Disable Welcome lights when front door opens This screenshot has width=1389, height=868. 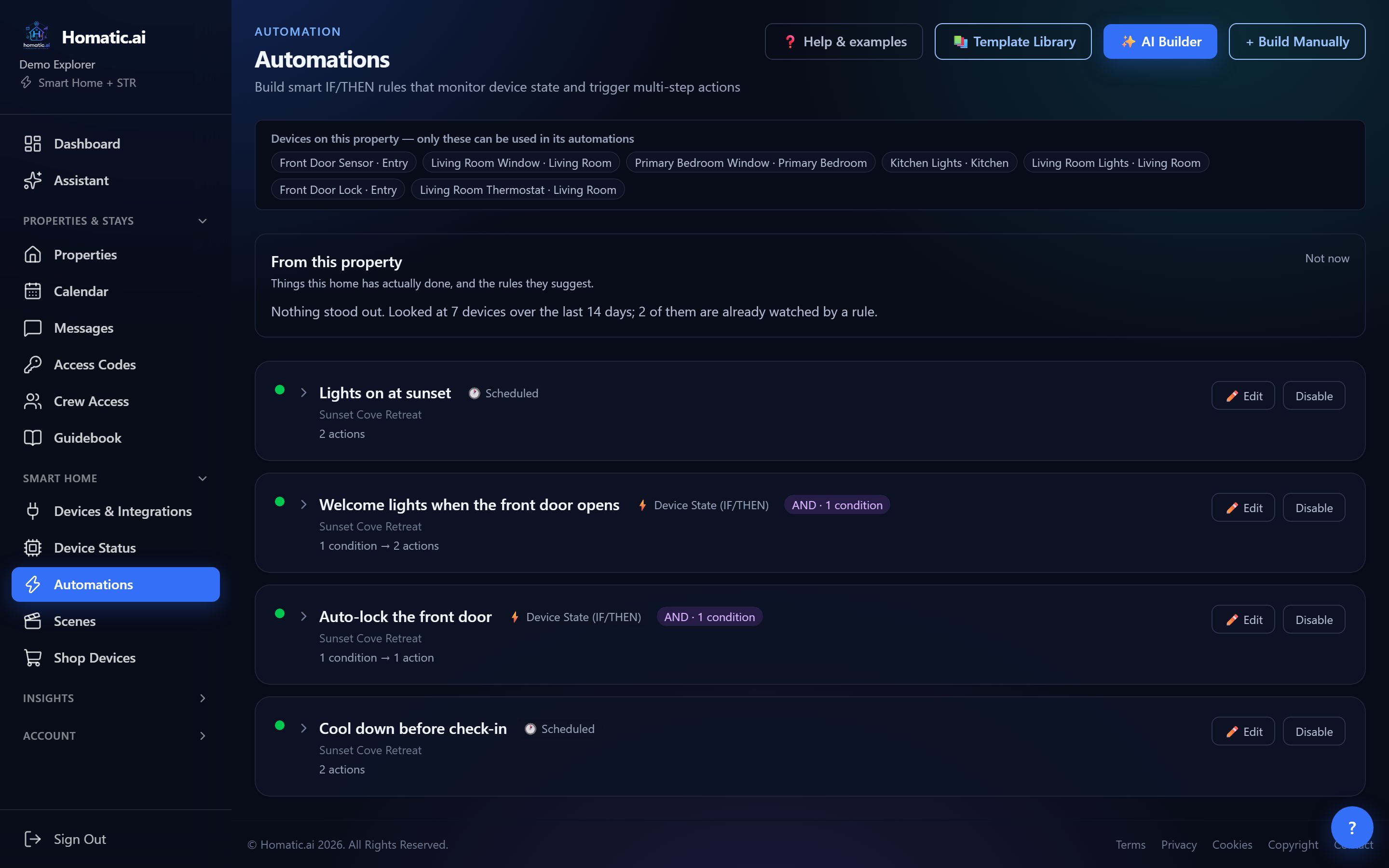click(x=1314, y=507)
